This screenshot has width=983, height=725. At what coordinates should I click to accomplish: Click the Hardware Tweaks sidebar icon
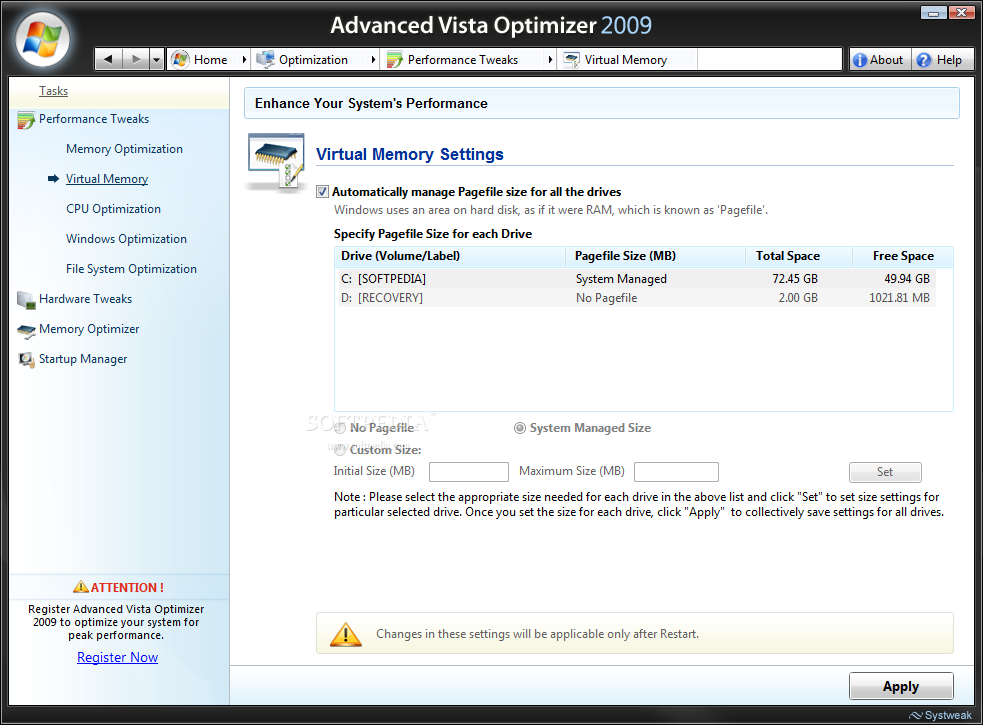[26, 300]
